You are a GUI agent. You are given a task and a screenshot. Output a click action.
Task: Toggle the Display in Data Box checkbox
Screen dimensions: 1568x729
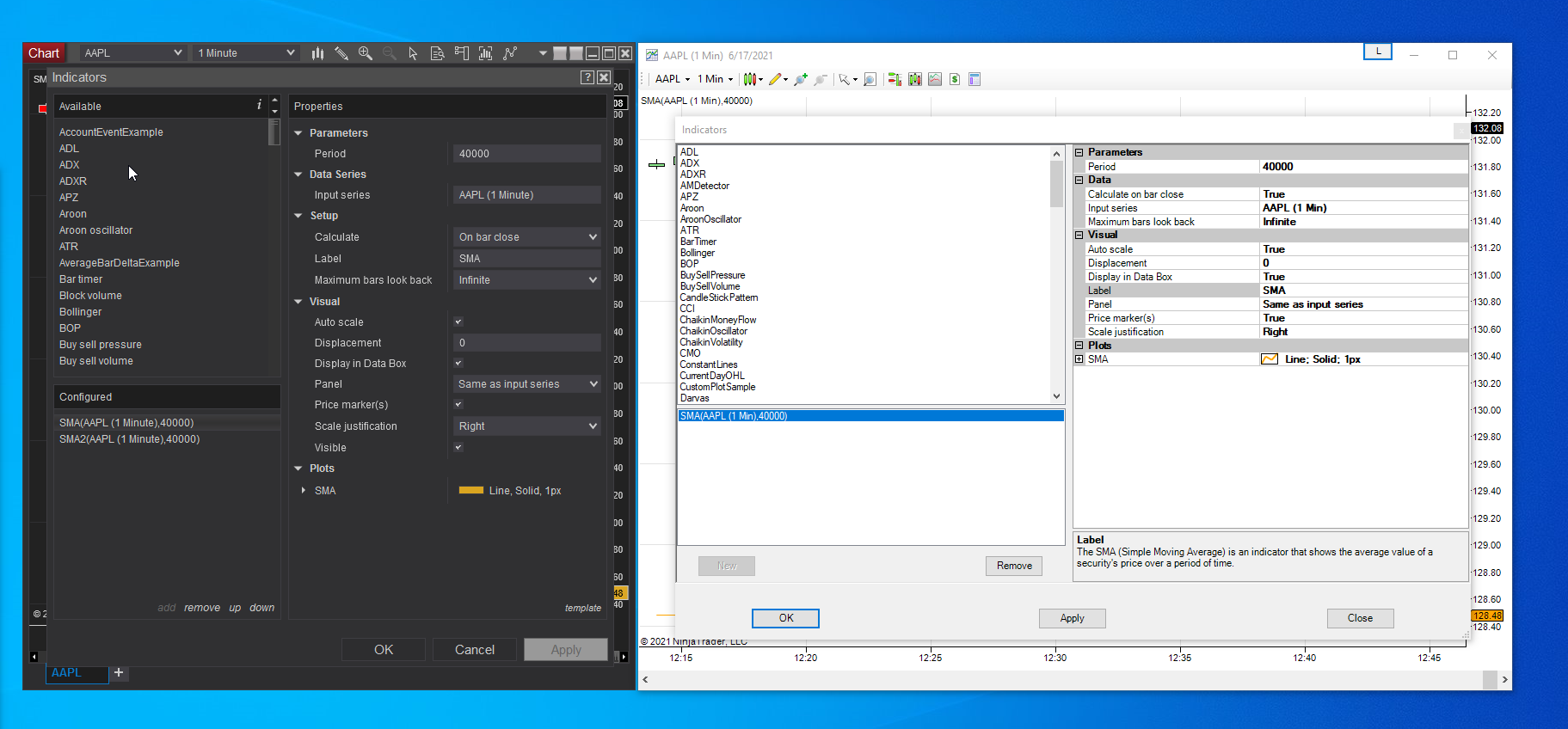coord(458,364)
